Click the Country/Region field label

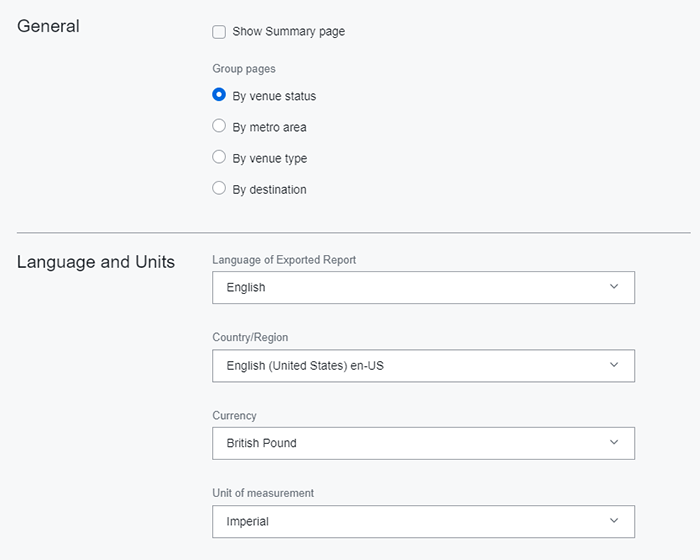[250, 337]
